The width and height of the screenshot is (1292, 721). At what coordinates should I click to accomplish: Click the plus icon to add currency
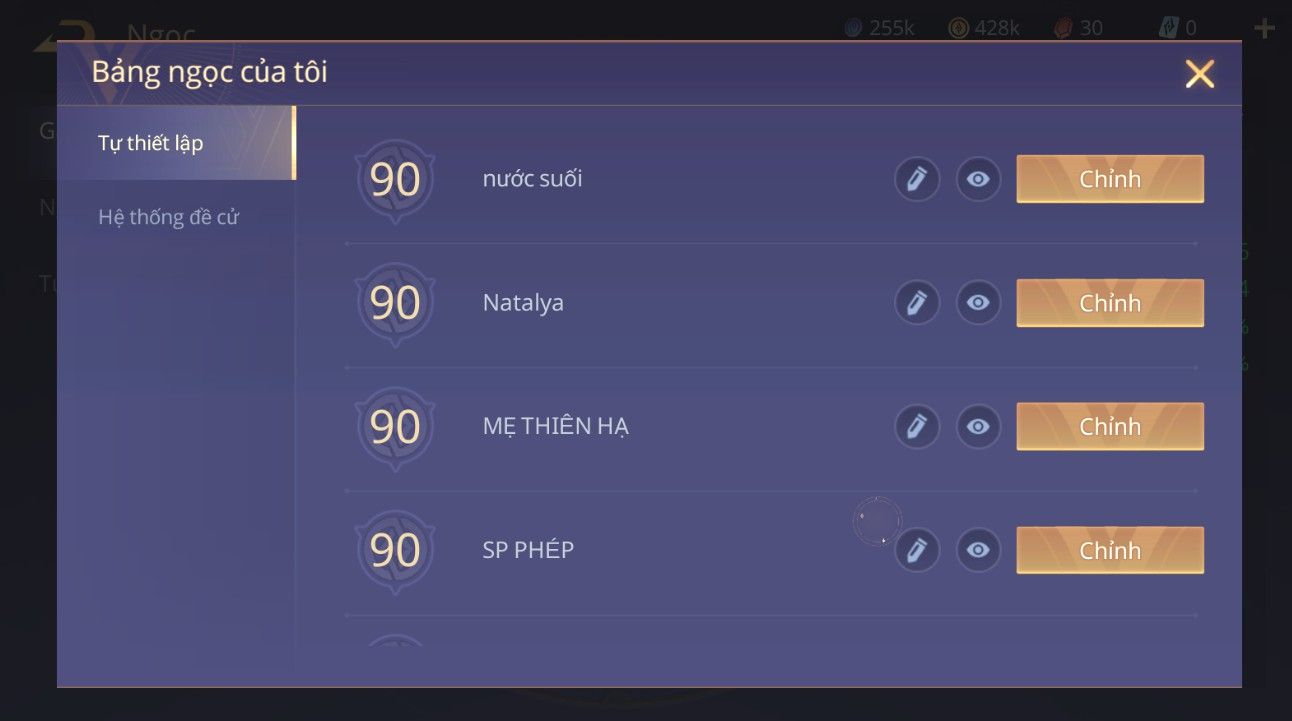tap(1264, 28)
